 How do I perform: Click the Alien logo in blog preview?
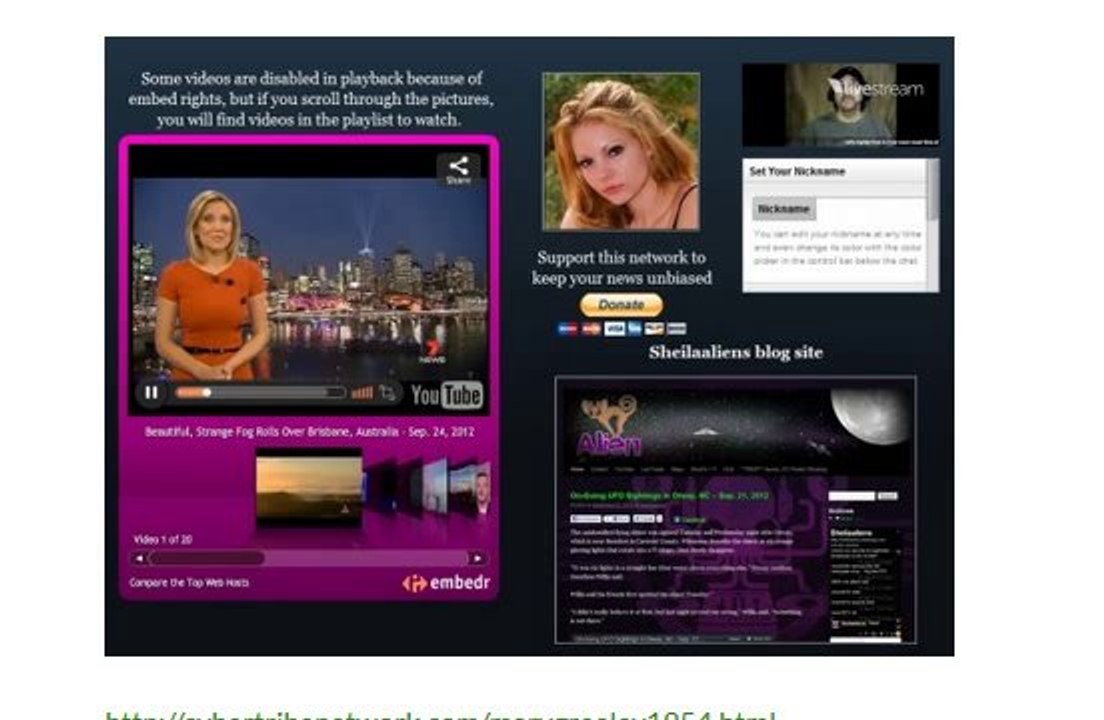(609, 427)
